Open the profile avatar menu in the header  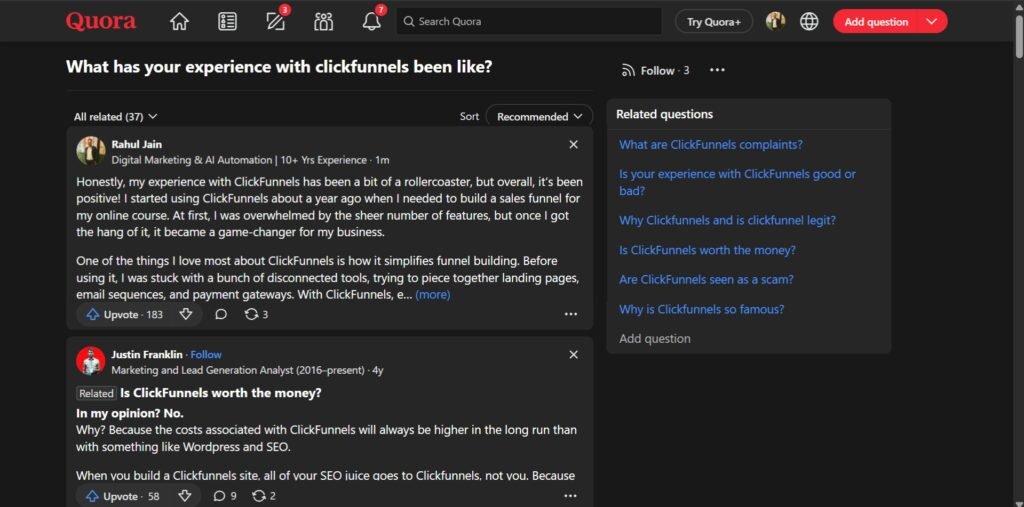pyautogui.click(x=775, y=22)
